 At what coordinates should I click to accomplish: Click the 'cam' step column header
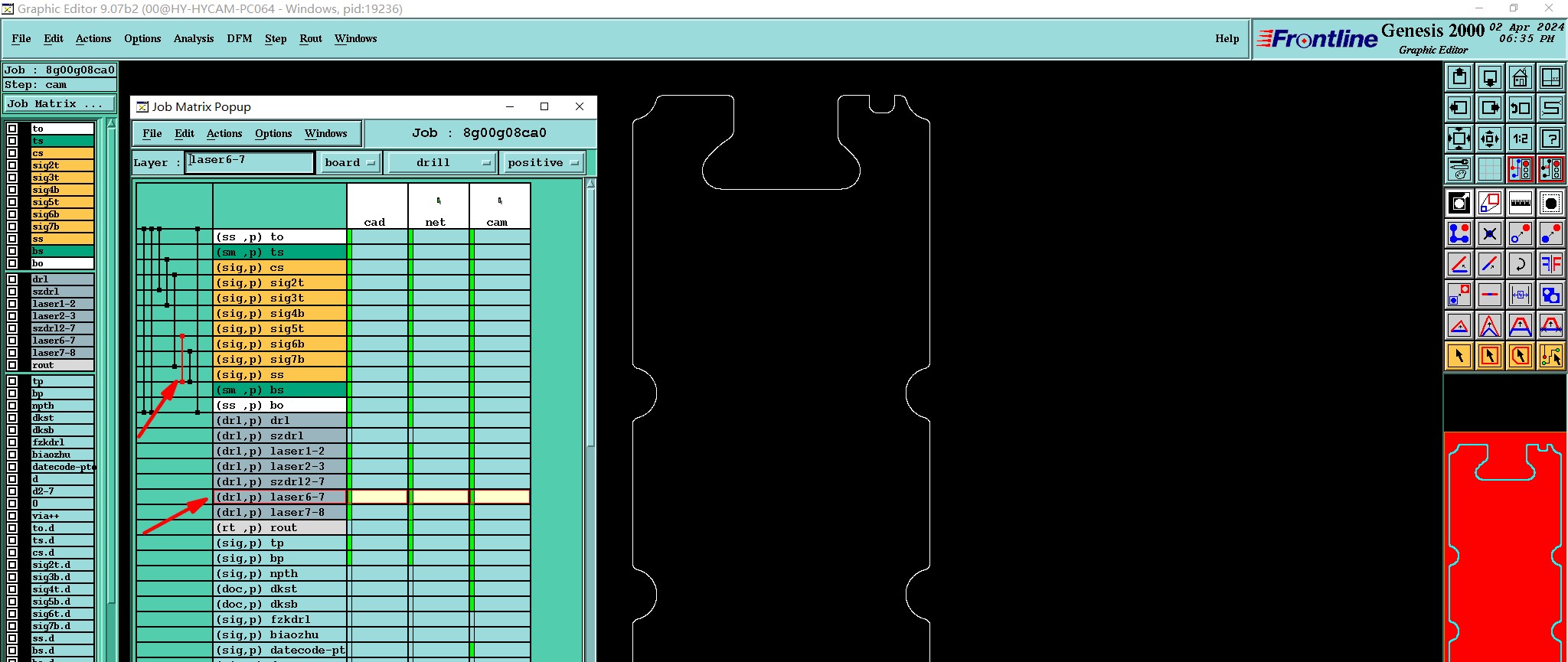pyautogui.click(x=500, y=207)
